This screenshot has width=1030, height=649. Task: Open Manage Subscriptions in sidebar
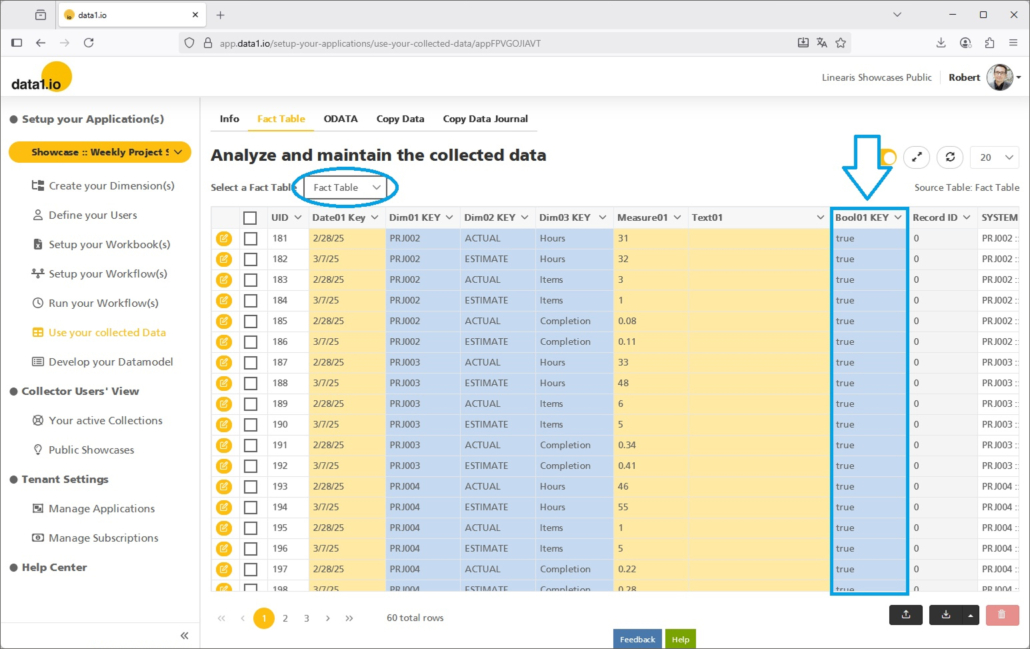pyautogui.click(x=105, y=538)
